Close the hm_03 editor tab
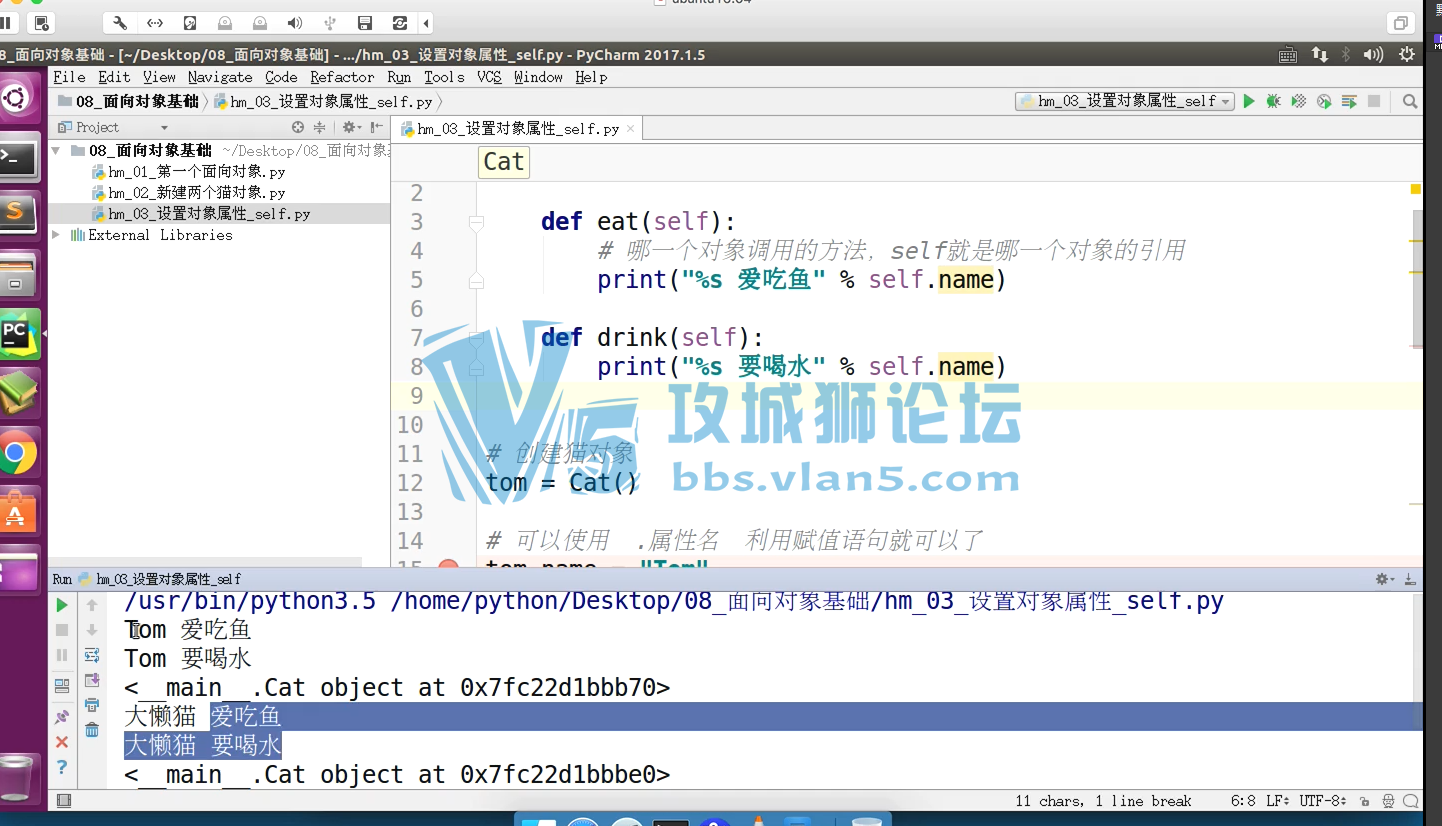1442x826 pixels. point(630,129)
